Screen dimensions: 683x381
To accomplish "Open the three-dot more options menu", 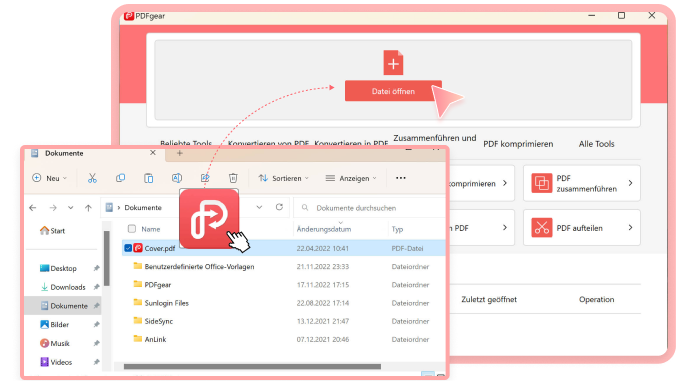I will tap(401, 178).
